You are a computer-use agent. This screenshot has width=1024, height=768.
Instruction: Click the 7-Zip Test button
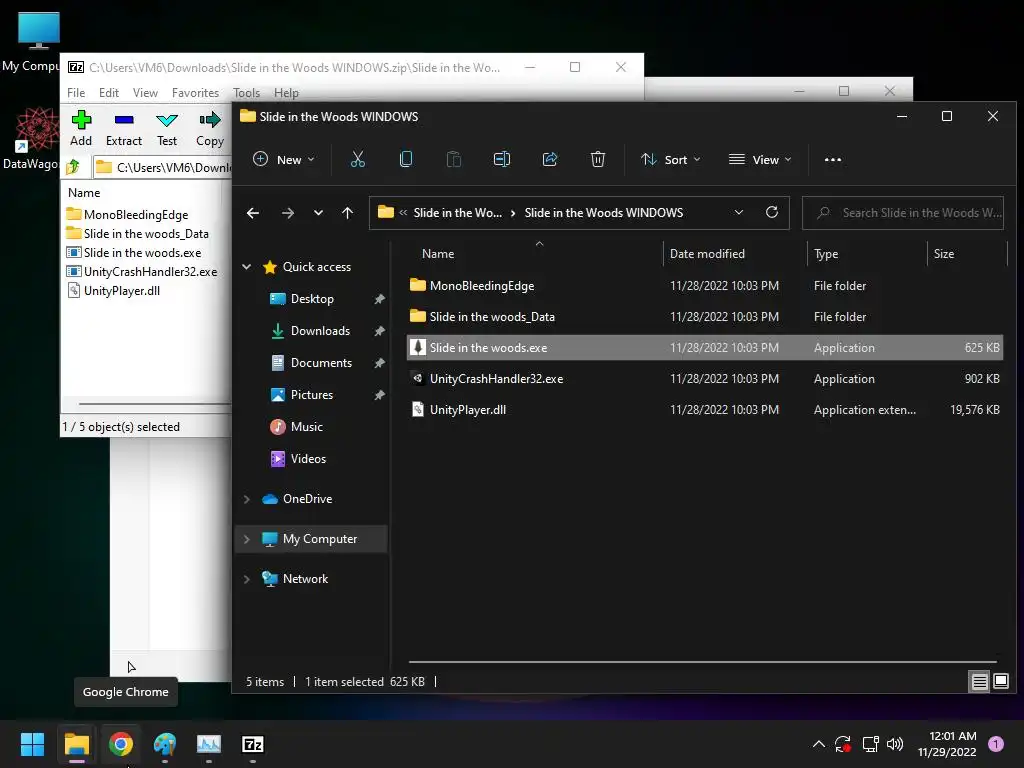pyautogui.click(x=167, y=128)
